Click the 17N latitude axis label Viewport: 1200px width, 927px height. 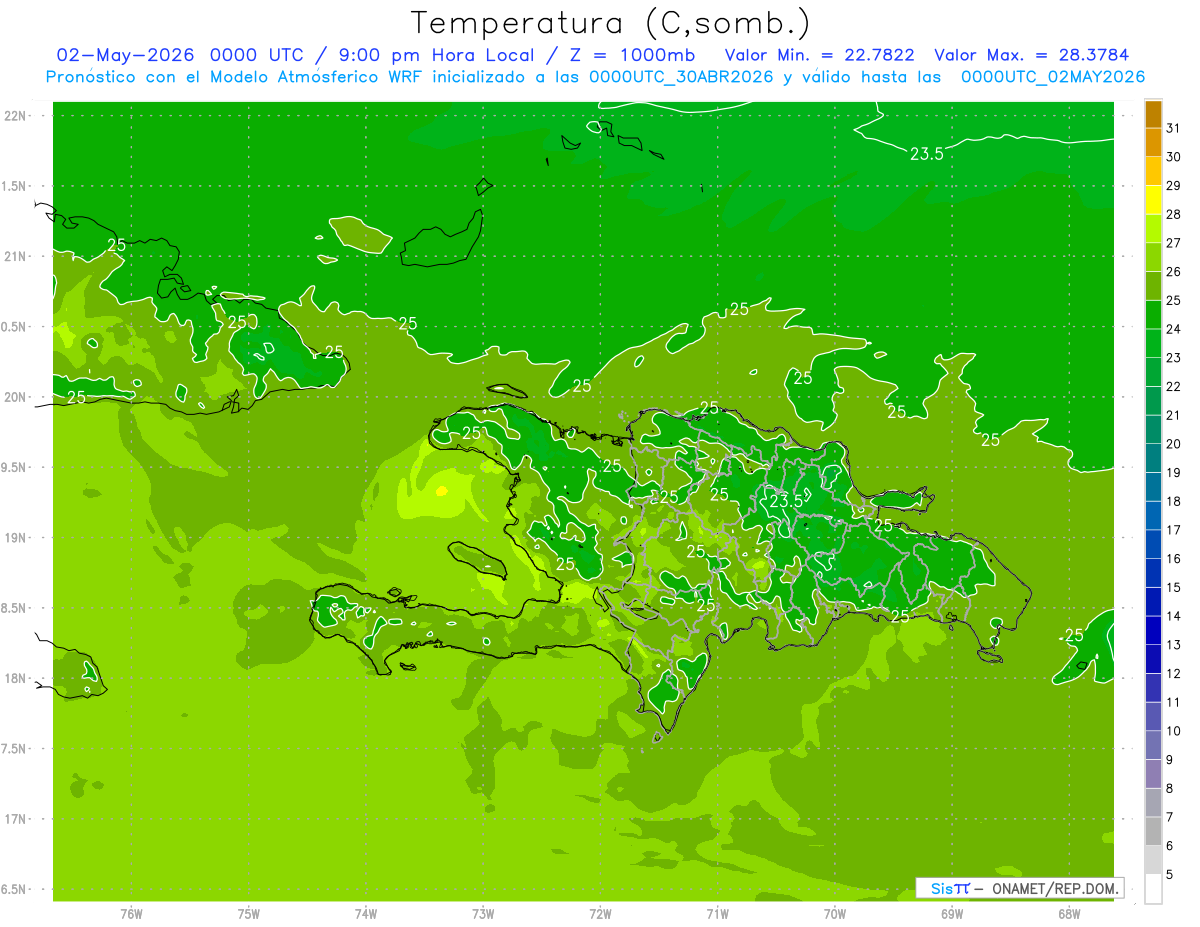(x=15, y=819)
